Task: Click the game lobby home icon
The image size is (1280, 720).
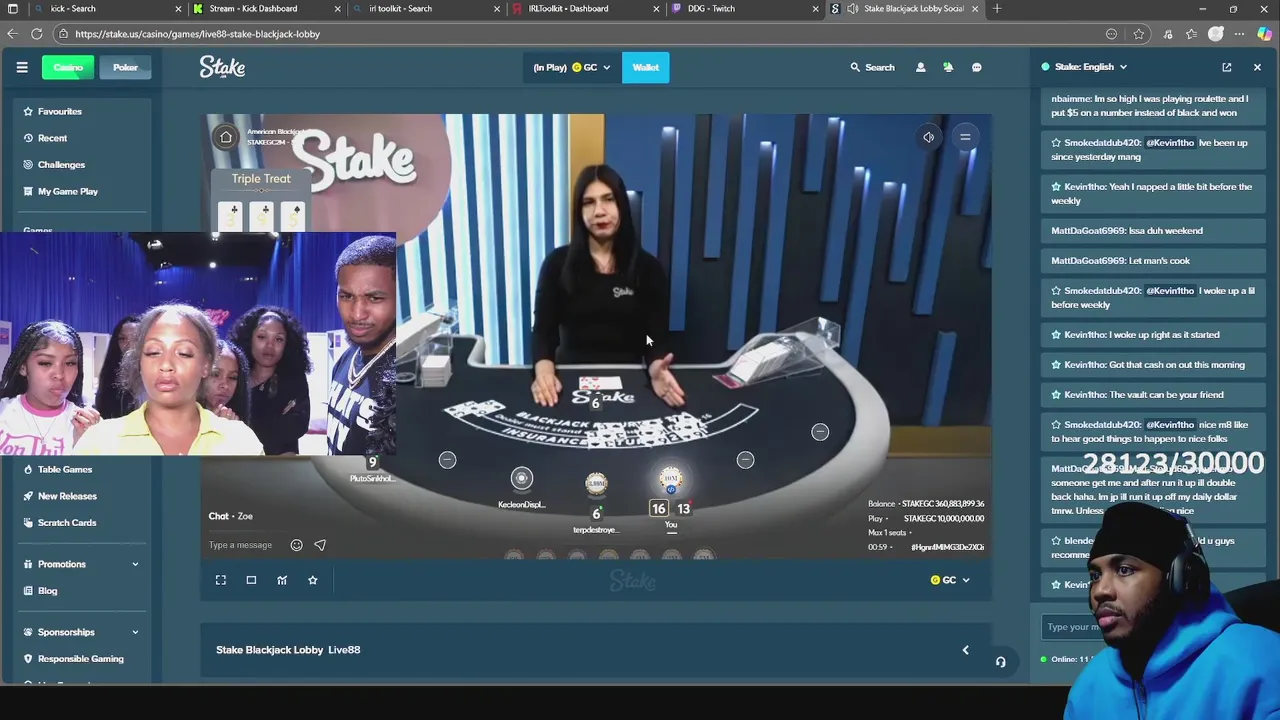Action: click(x=226, y=137)
